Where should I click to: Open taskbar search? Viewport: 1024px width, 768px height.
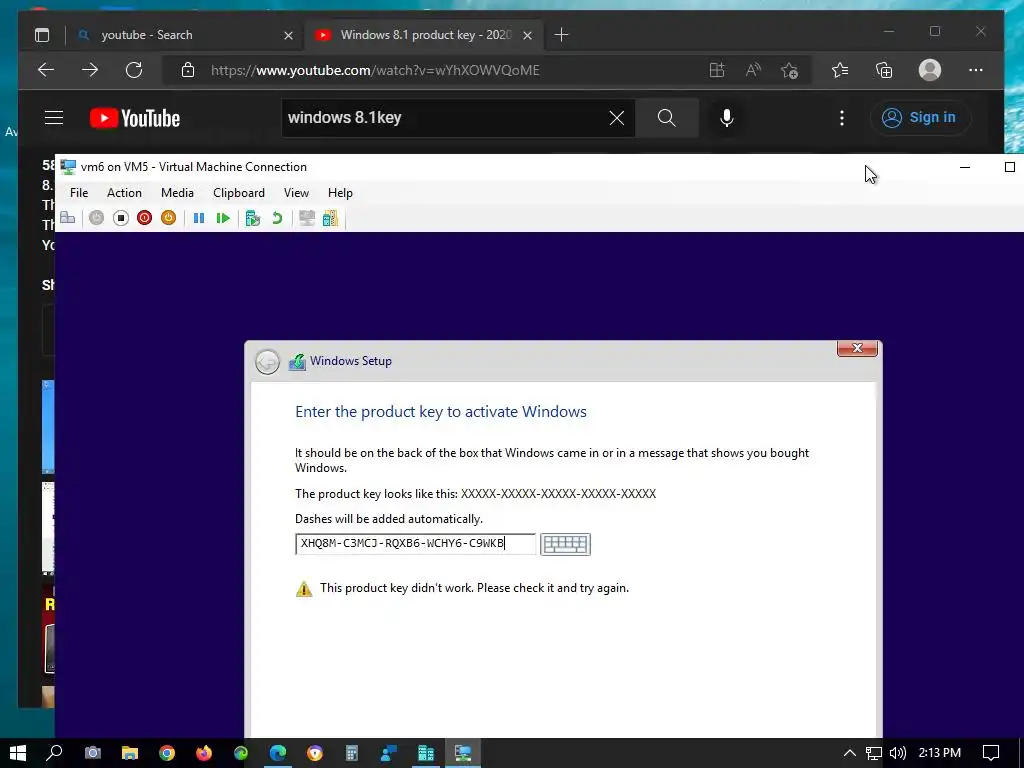click(x=55, y=753)
